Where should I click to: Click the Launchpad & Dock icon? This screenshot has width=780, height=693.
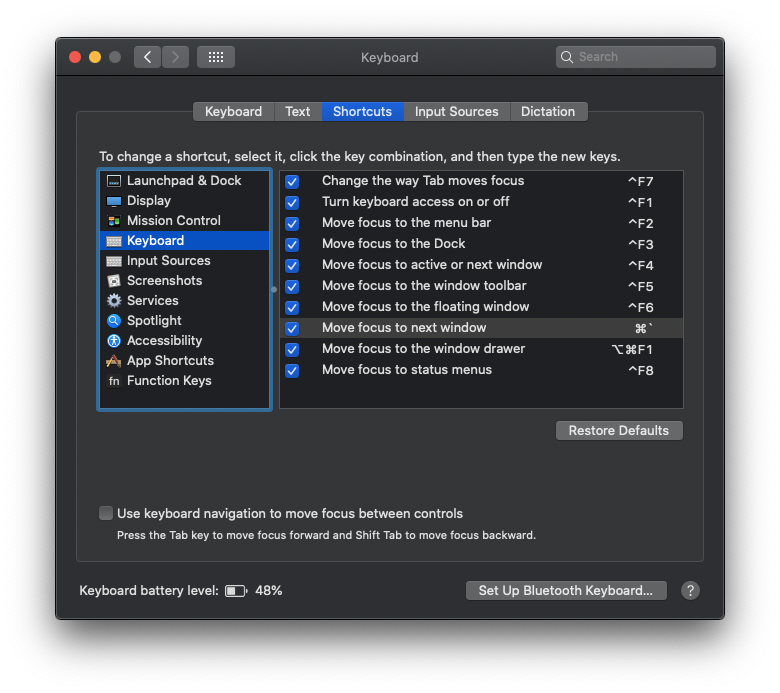114,181
